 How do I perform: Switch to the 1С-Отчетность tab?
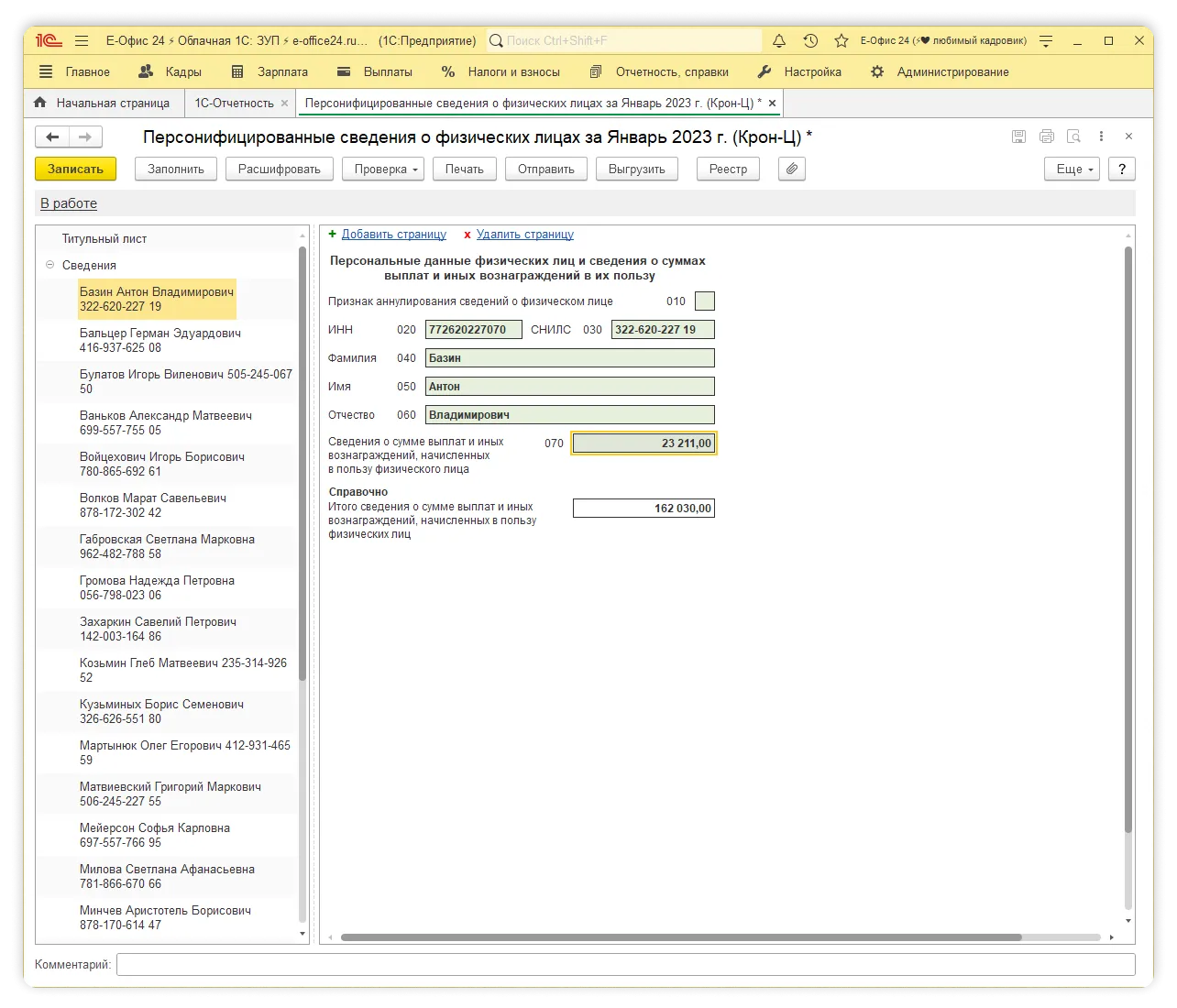click(x=234, y=103)
